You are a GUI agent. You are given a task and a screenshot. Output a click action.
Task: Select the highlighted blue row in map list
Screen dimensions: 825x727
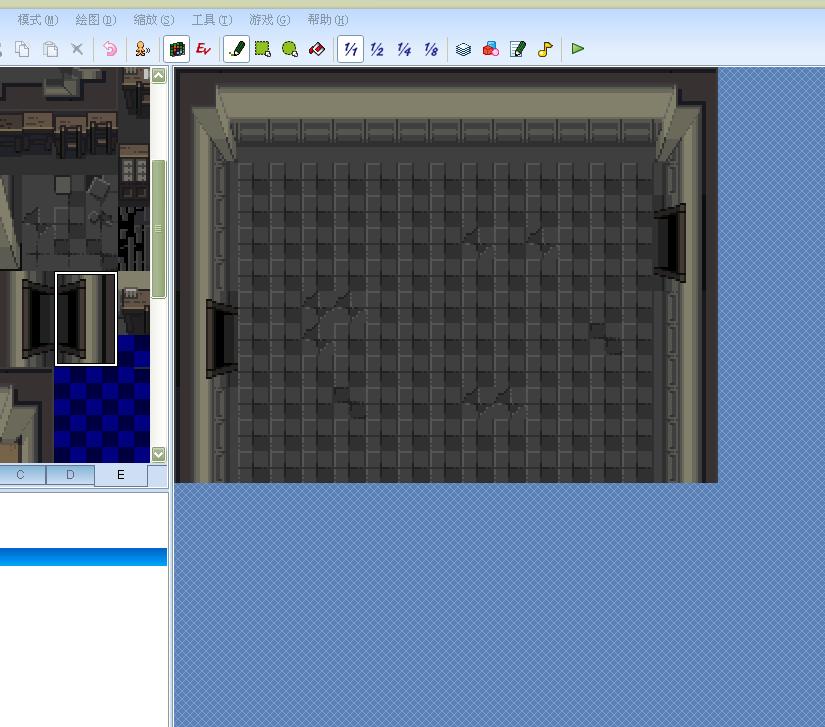point(83,557)
